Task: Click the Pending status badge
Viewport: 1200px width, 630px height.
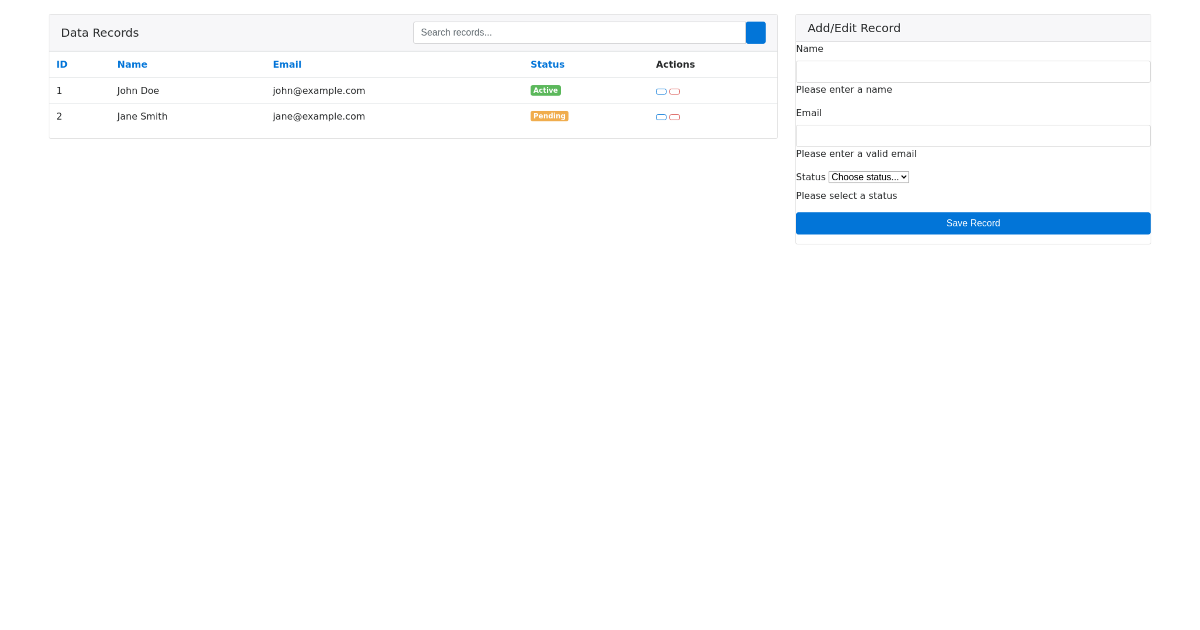Action: pyautogui.click(x=549, y=115)
